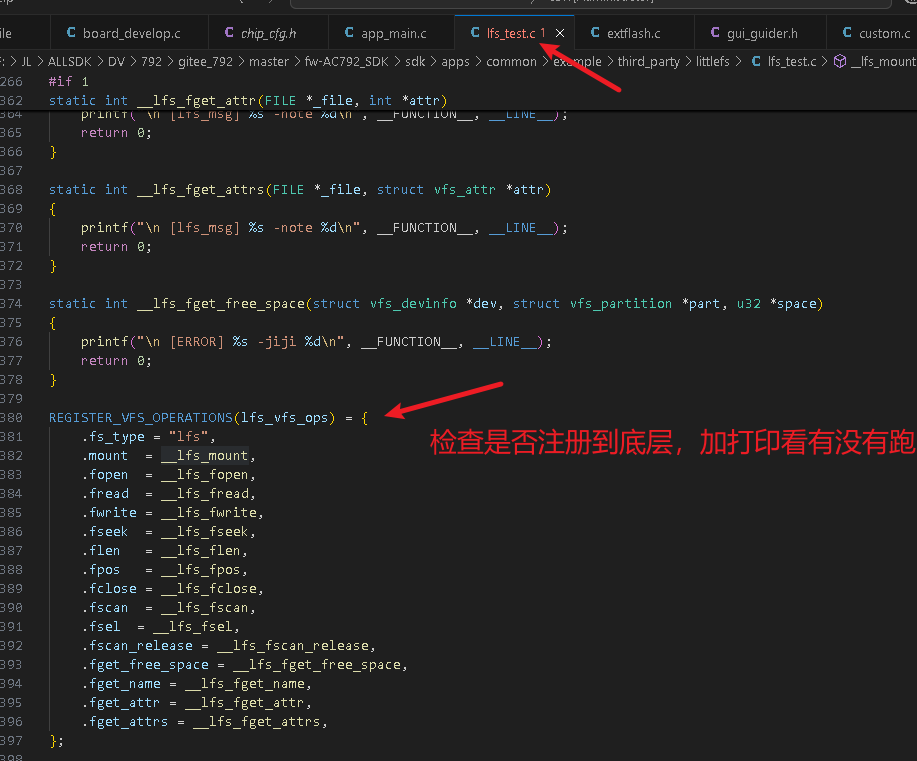Click the sdk breadcrumb segment
This screenshot has height=761, width=917.
(x=415, y=61)
